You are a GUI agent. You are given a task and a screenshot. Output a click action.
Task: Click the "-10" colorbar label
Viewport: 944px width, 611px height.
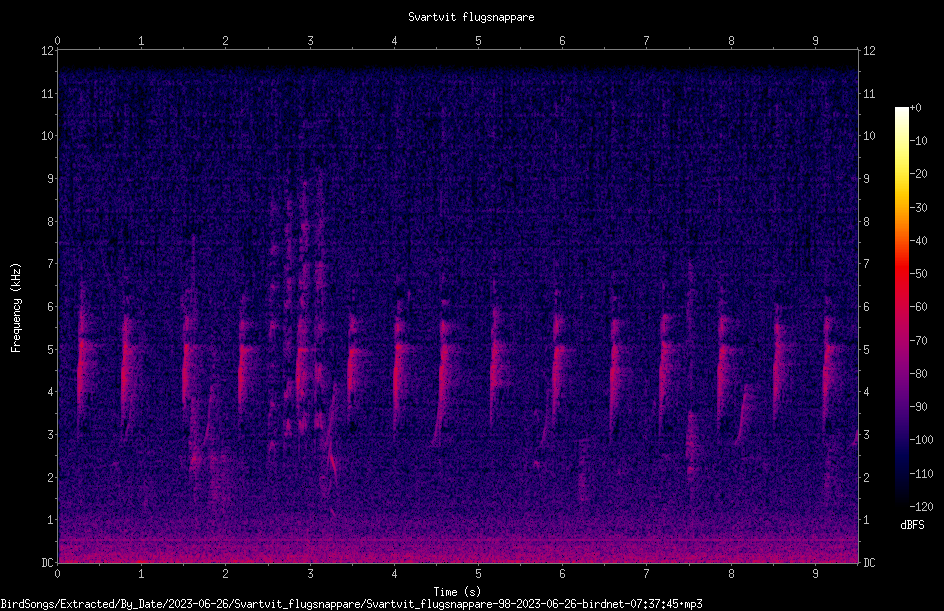[918, 141]
